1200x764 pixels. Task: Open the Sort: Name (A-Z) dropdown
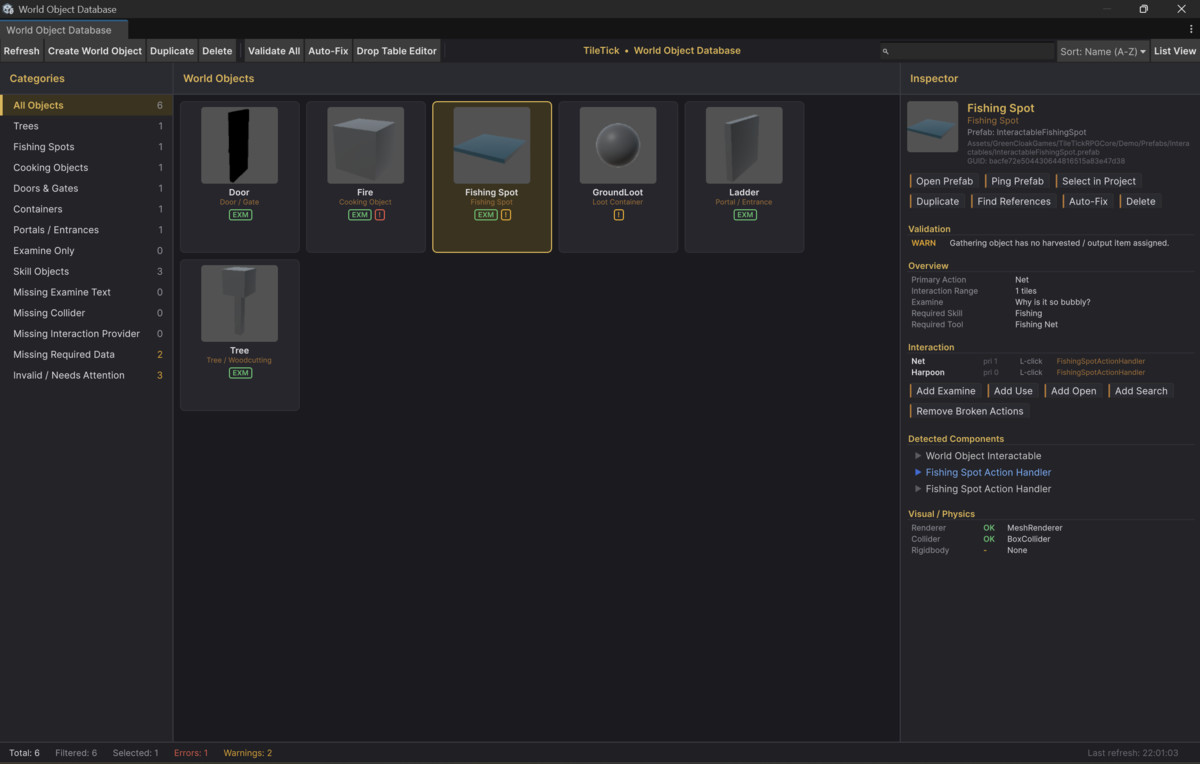coord(1103,51)
